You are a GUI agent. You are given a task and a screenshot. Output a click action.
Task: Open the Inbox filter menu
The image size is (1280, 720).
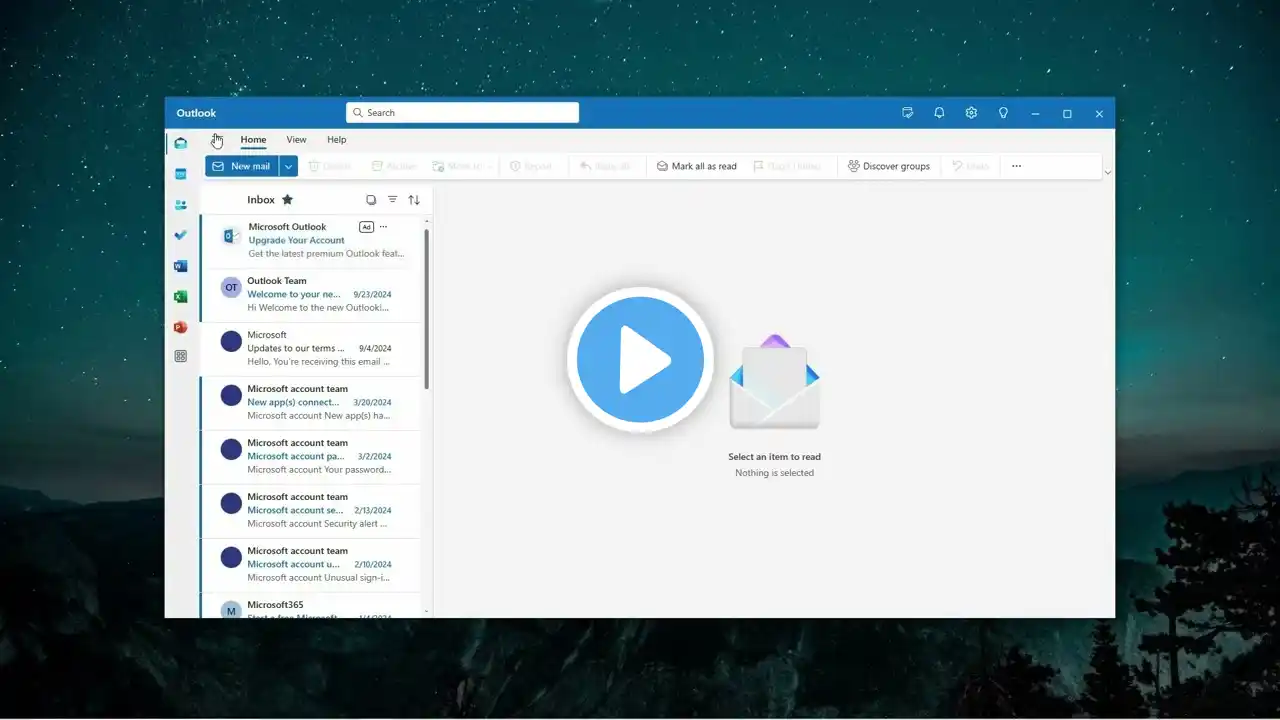(x=392, y=200)
